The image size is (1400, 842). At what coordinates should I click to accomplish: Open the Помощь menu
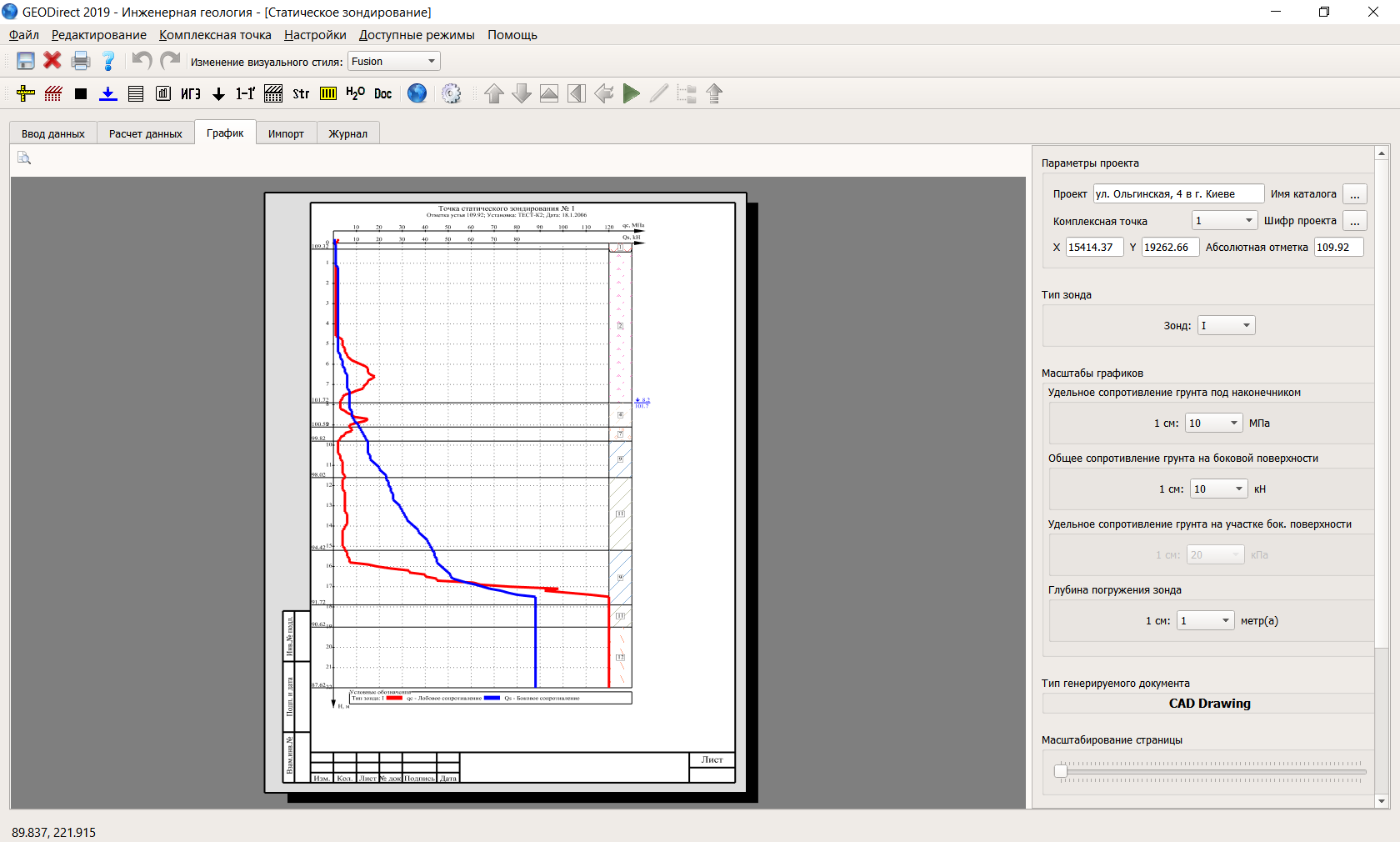coord(512,35)
